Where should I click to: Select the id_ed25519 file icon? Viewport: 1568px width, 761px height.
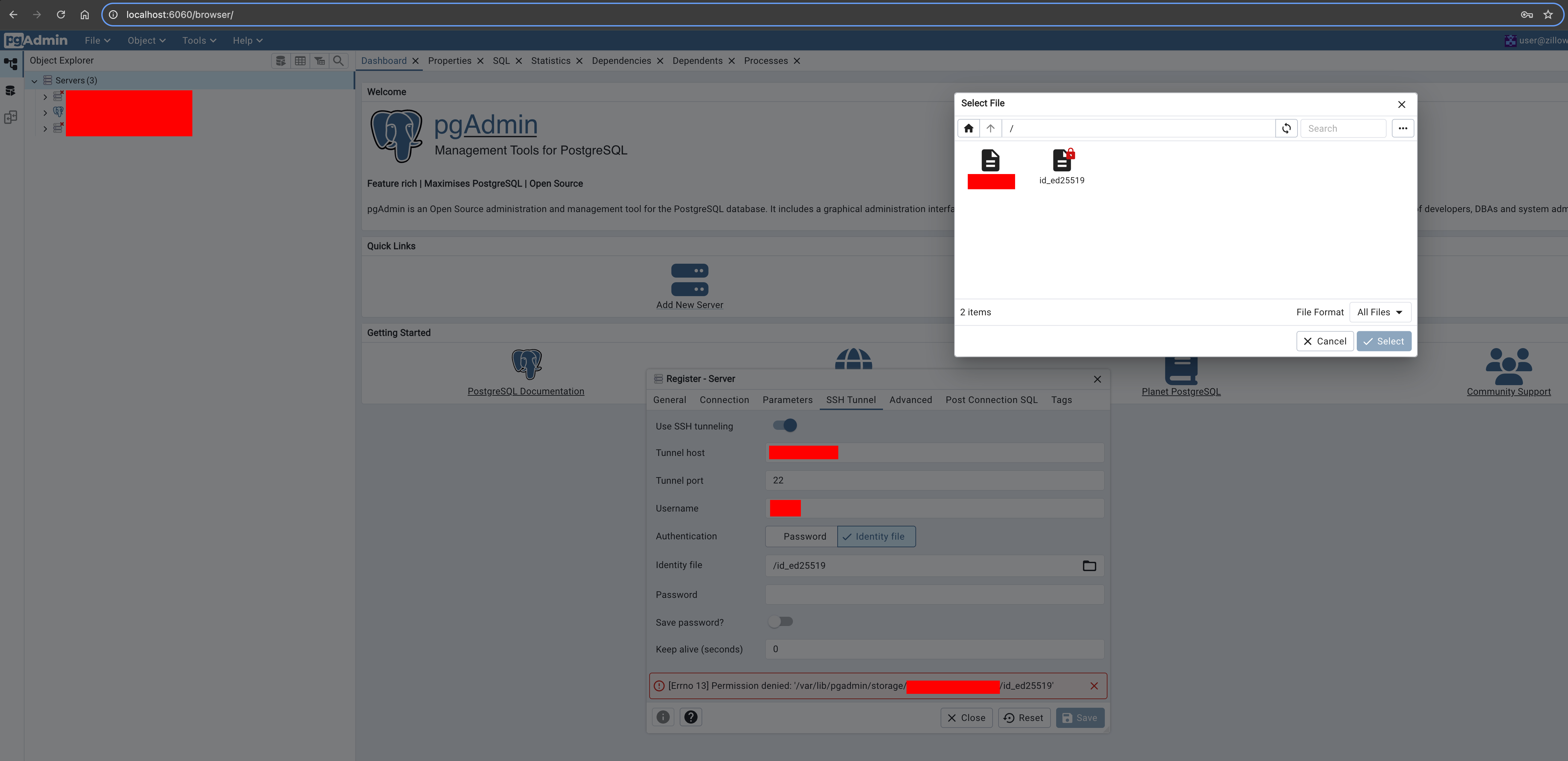[x=1061, y=160]
